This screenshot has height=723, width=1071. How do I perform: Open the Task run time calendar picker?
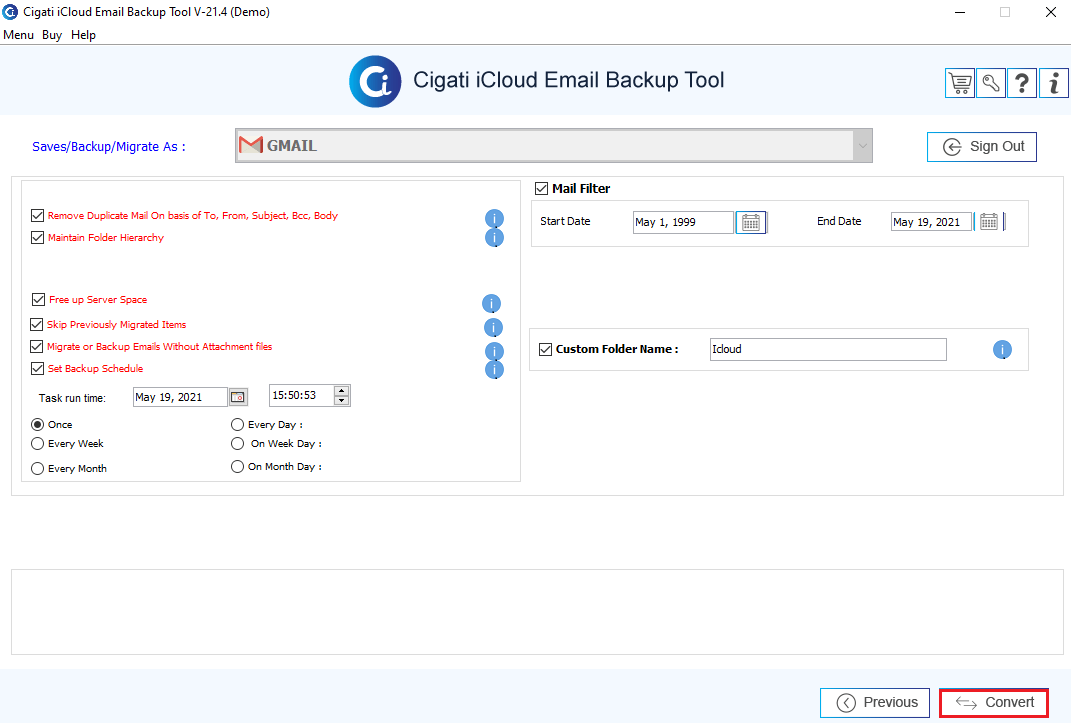pos(238,397)
